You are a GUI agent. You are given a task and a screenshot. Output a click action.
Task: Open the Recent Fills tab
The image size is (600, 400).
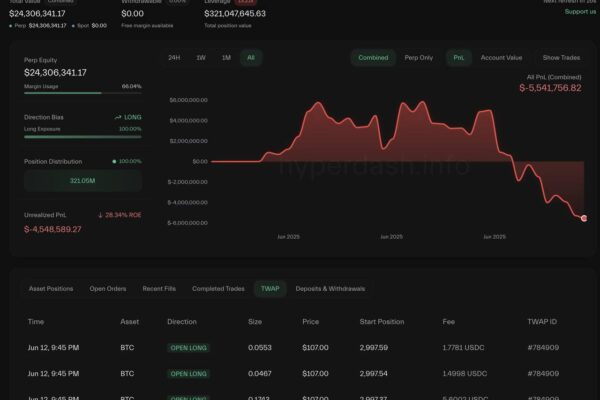(x=159, y=289)
